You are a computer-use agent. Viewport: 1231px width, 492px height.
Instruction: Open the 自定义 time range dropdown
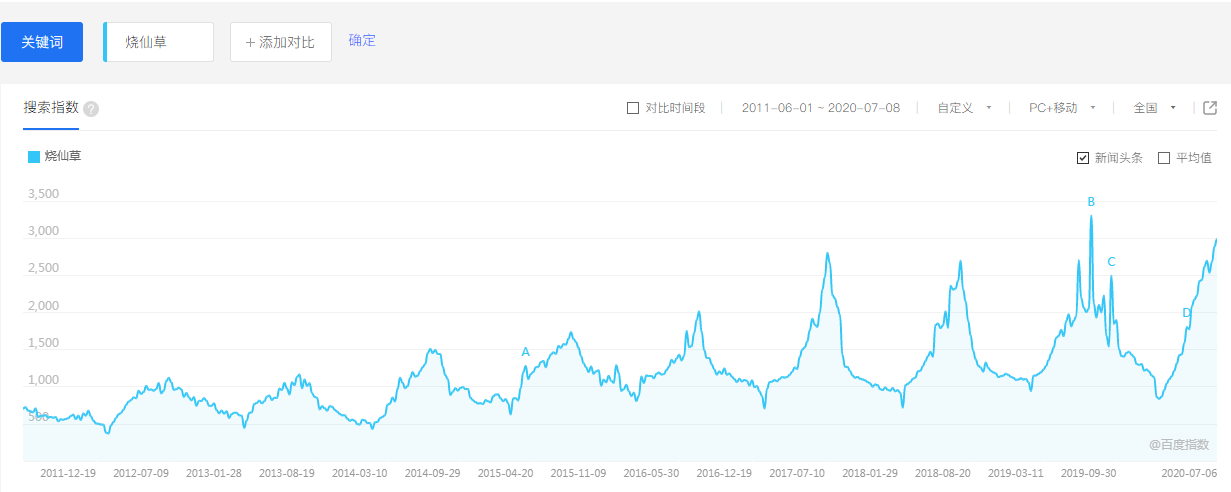pyautogui.click(x=965, y=108)
